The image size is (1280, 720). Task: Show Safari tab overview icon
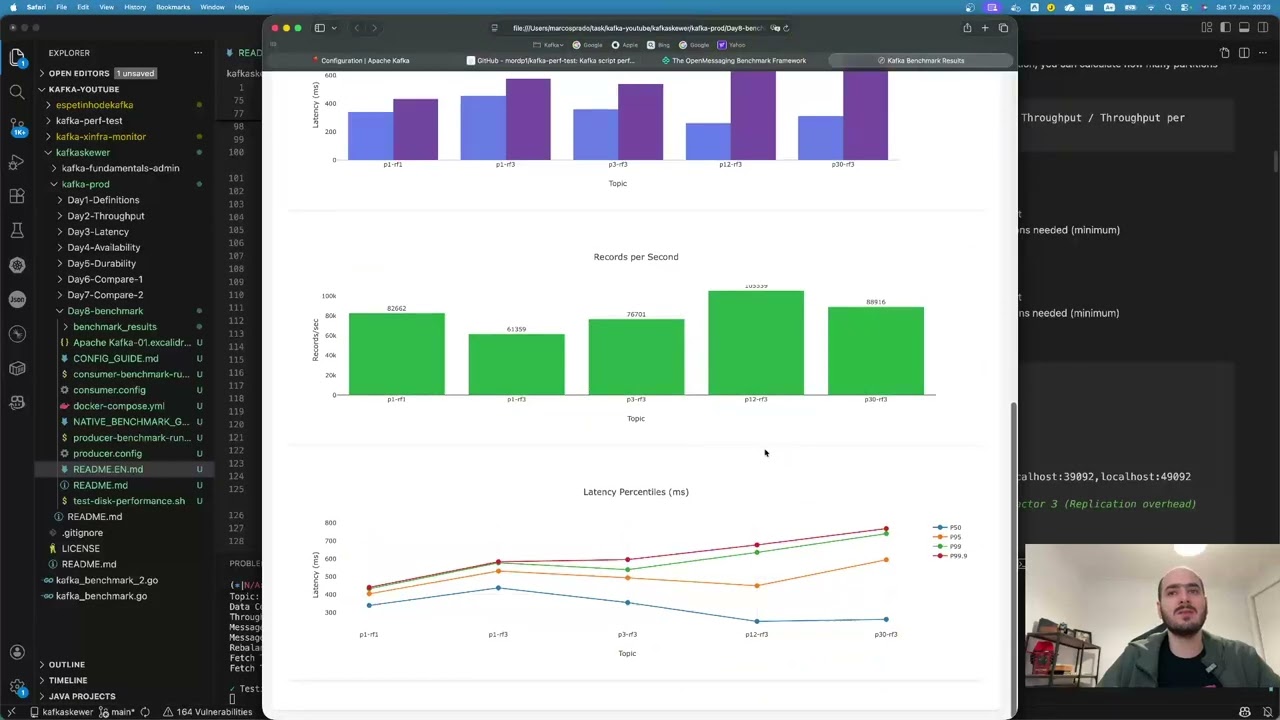click(1003, 28)
